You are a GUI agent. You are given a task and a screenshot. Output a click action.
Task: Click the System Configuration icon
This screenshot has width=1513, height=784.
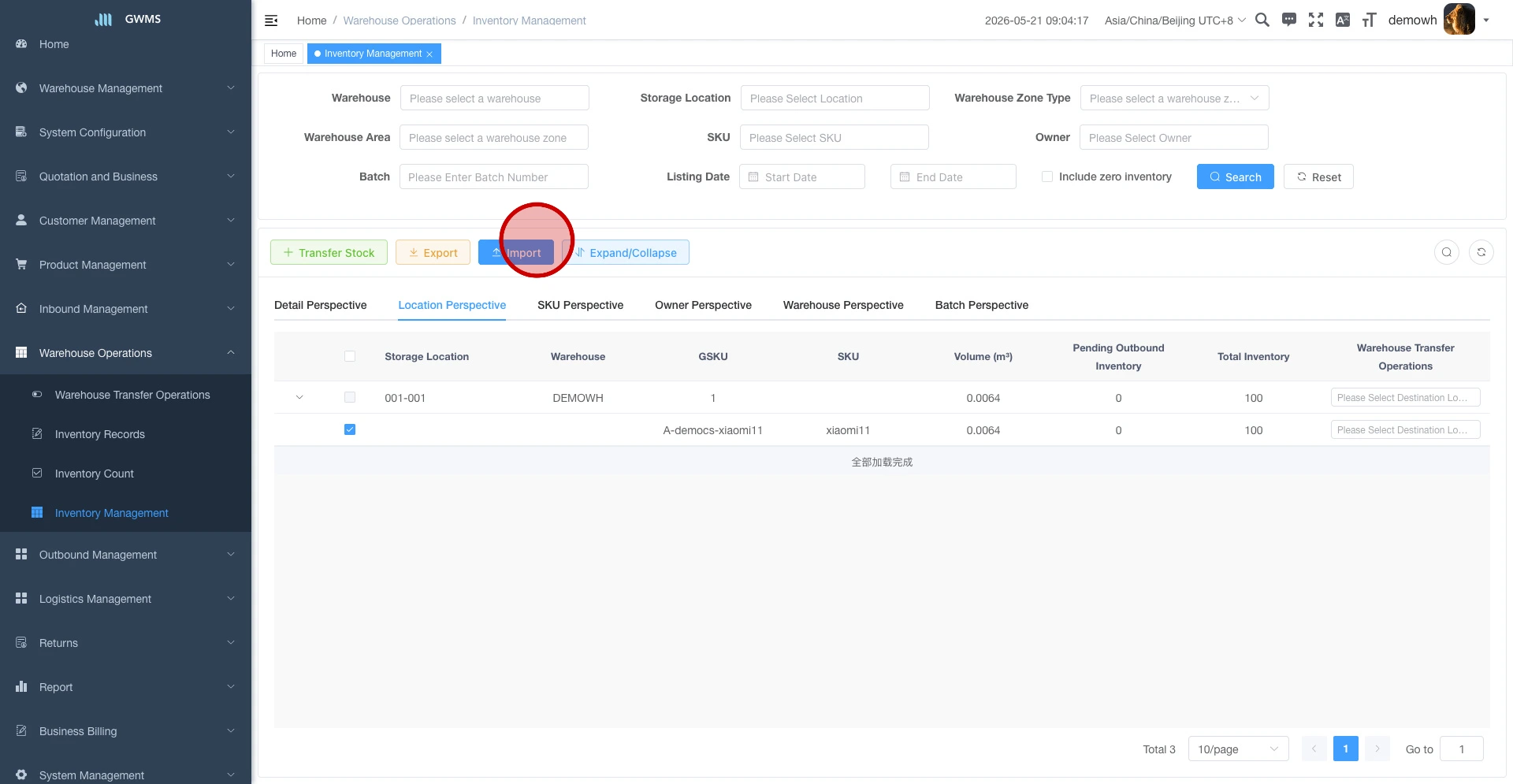tap(21, 132)
